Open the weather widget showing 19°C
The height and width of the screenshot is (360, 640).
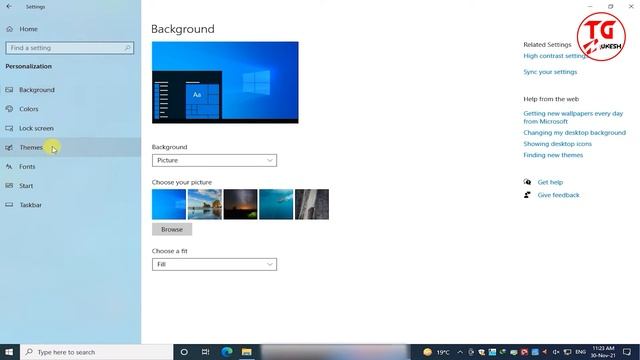(436, 352)
